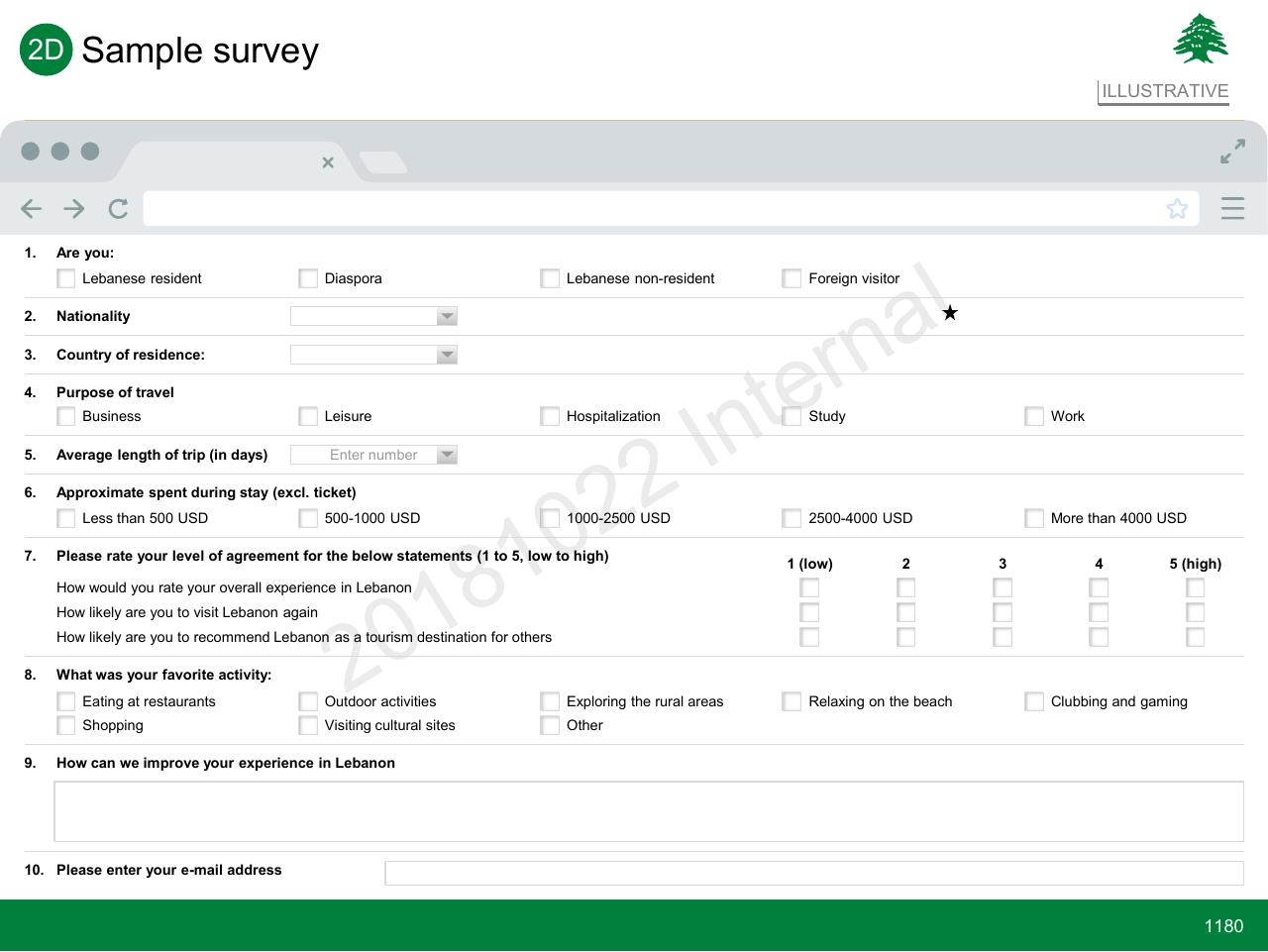Check the Lebanese resident checkbox
The image size is (1268, 952).
[66, 278]
